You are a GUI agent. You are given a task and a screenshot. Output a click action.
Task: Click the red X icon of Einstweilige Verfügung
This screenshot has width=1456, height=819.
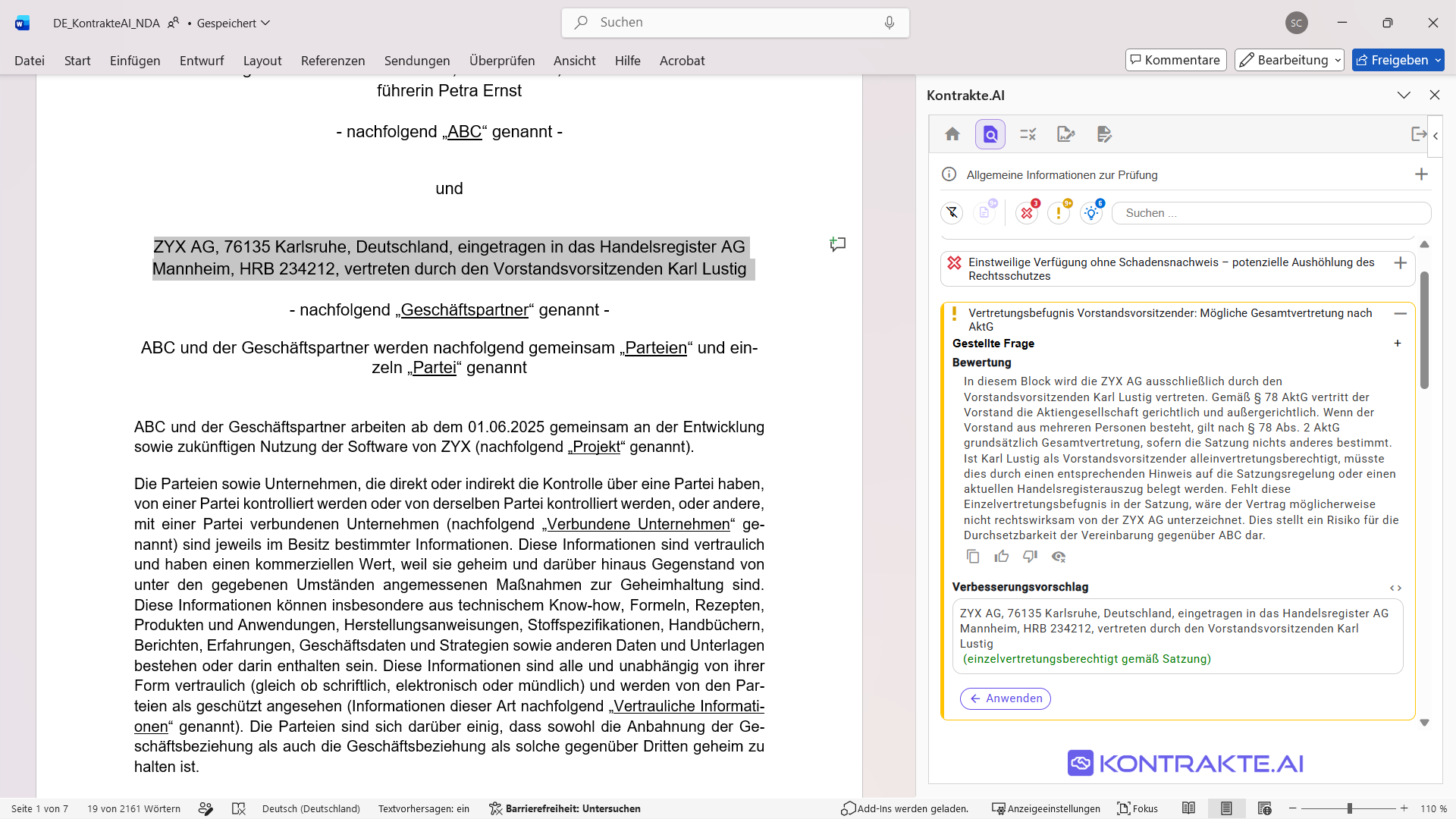pos(955,263)
